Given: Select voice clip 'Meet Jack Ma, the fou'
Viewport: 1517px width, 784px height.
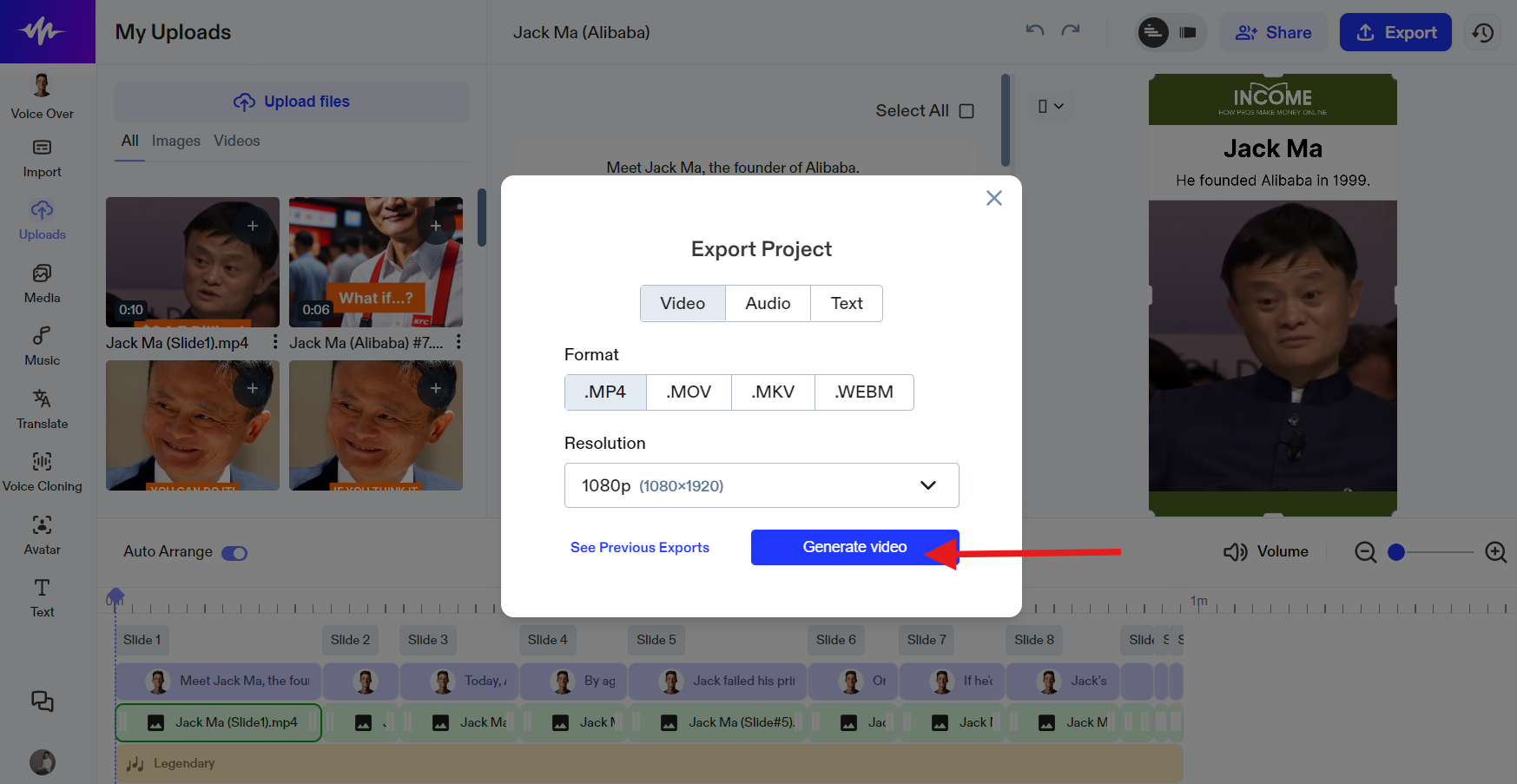Looking at the screenshot, I should click(x=219, y=681).
